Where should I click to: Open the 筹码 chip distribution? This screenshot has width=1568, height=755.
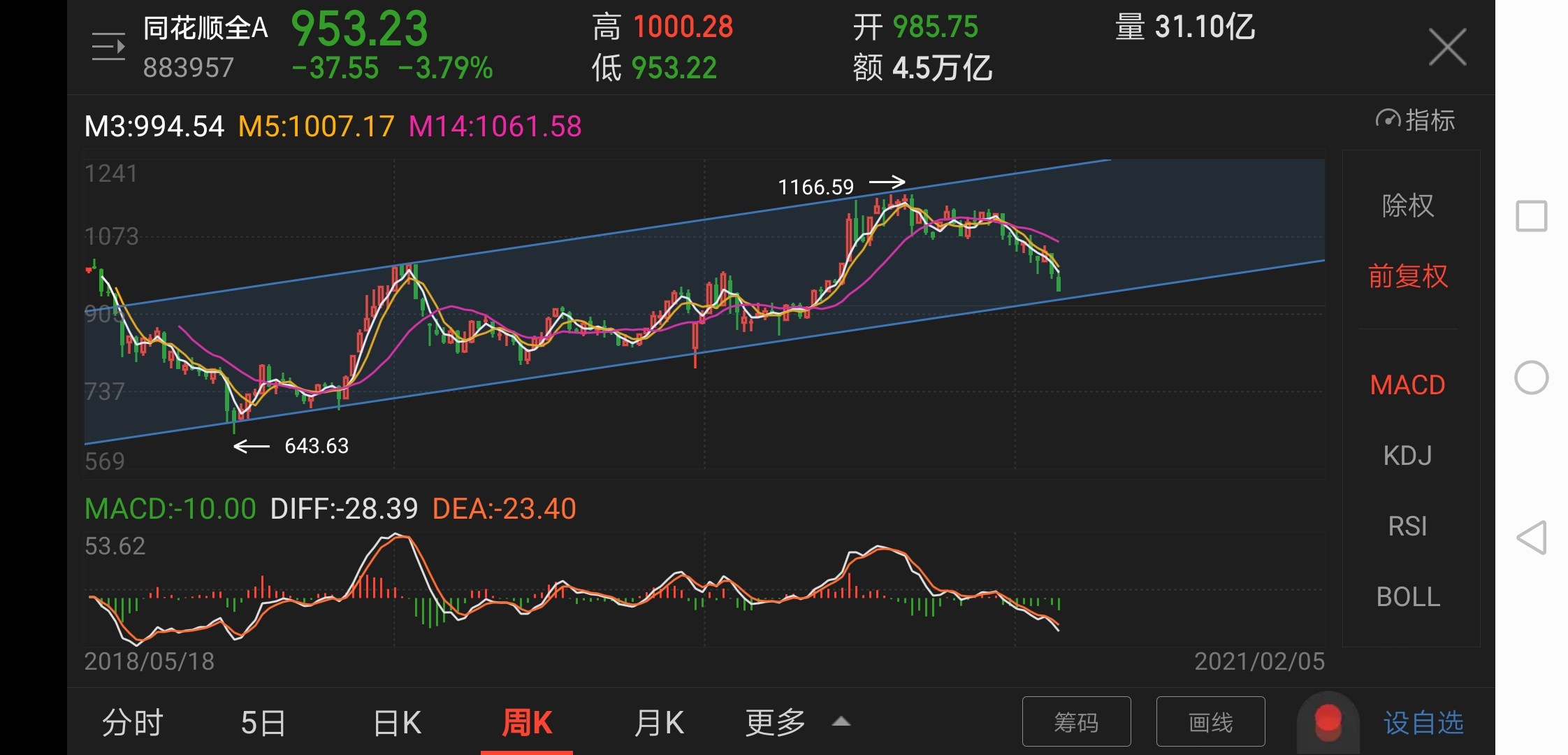1076,721
